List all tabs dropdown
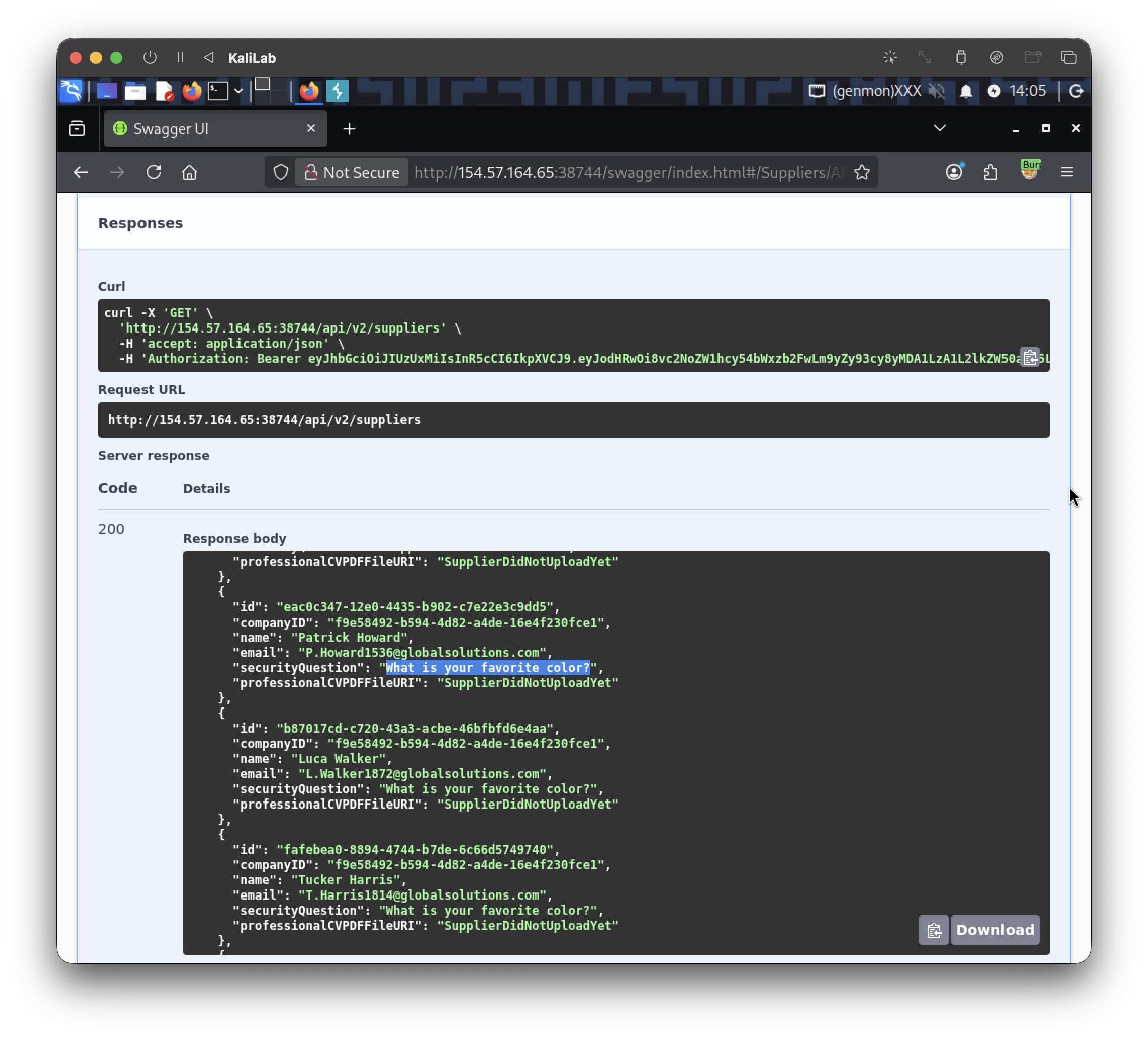The height and width of the screenshot is (1038, 1148). click(x=940, y=129)
